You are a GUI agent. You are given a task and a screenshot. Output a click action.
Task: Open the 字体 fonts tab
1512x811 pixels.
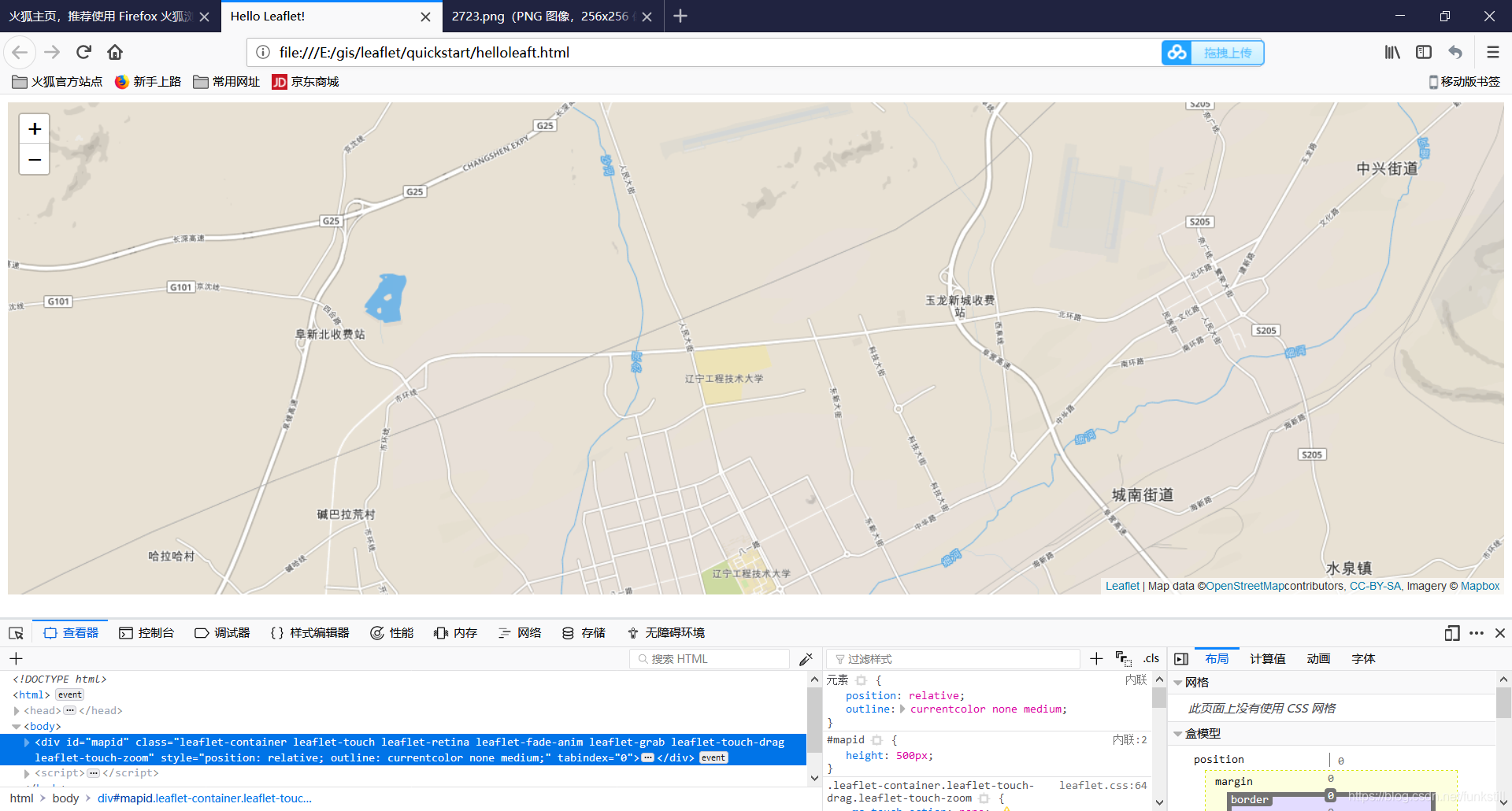pyautogui.click(x=1363, y=658)
